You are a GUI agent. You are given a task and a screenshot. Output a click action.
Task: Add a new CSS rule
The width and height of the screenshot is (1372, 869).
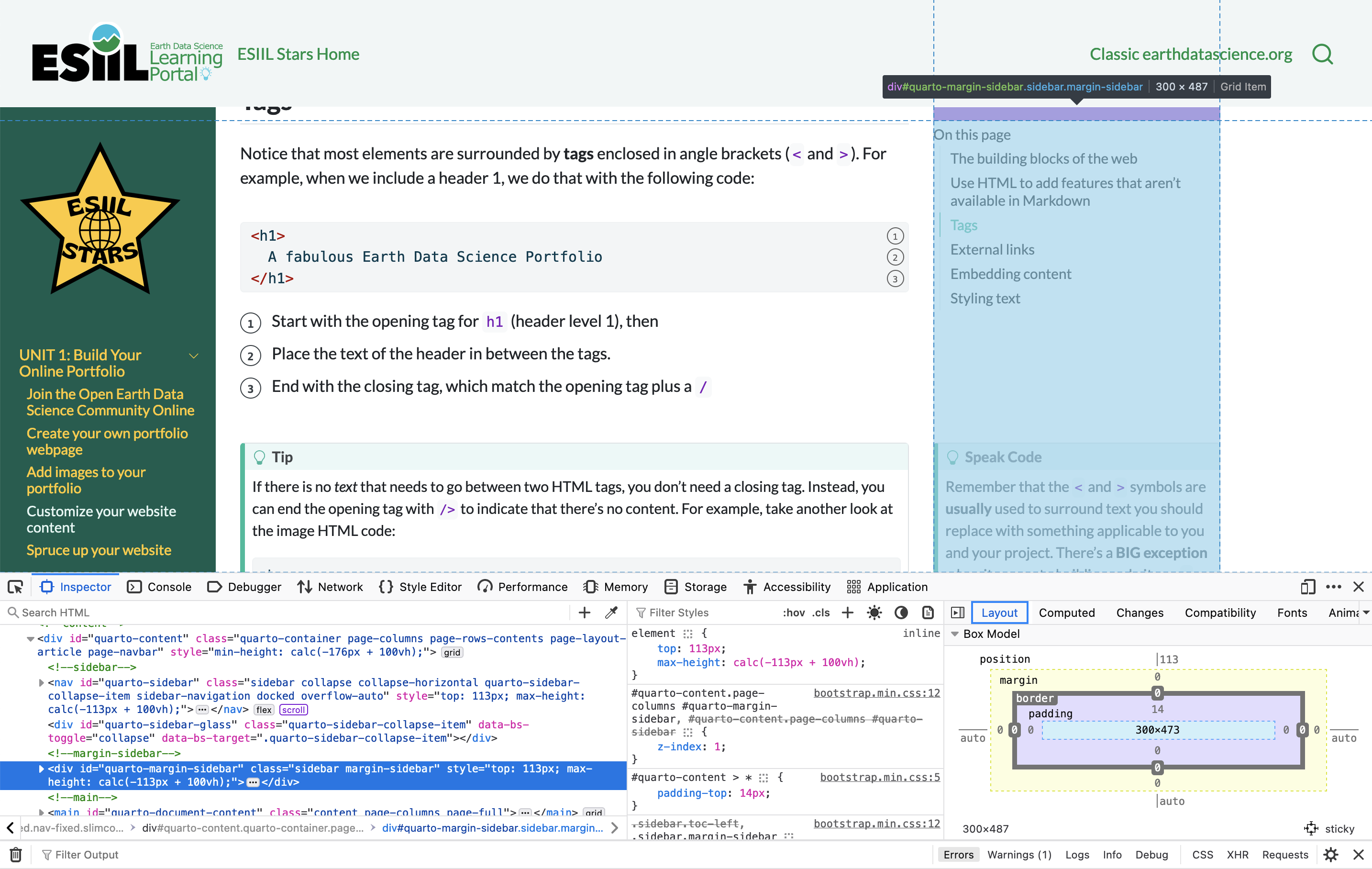847,613
